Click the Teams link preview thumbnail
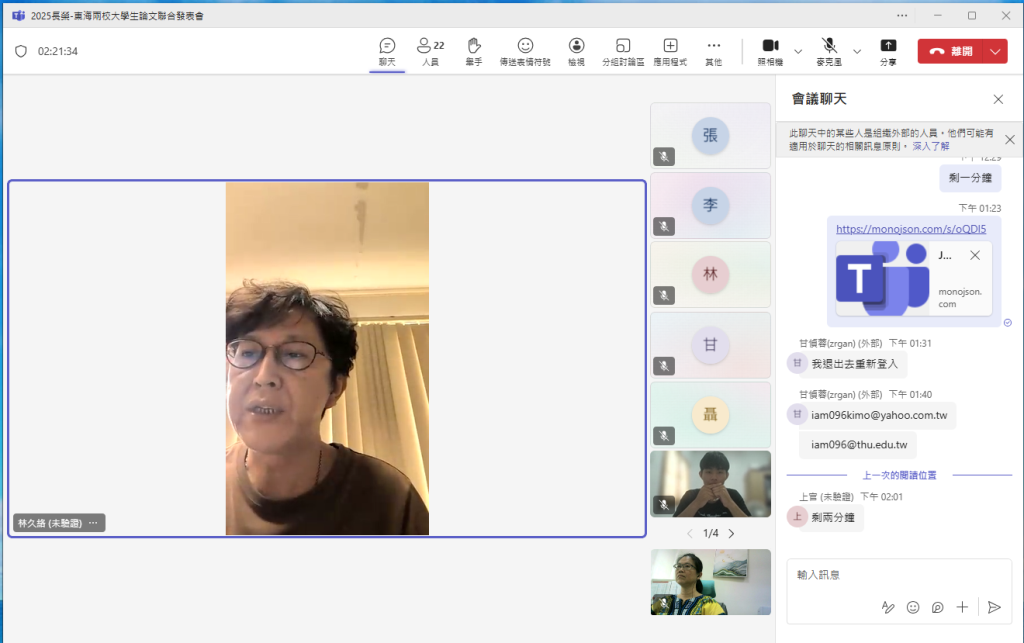 tap(883, 279)
